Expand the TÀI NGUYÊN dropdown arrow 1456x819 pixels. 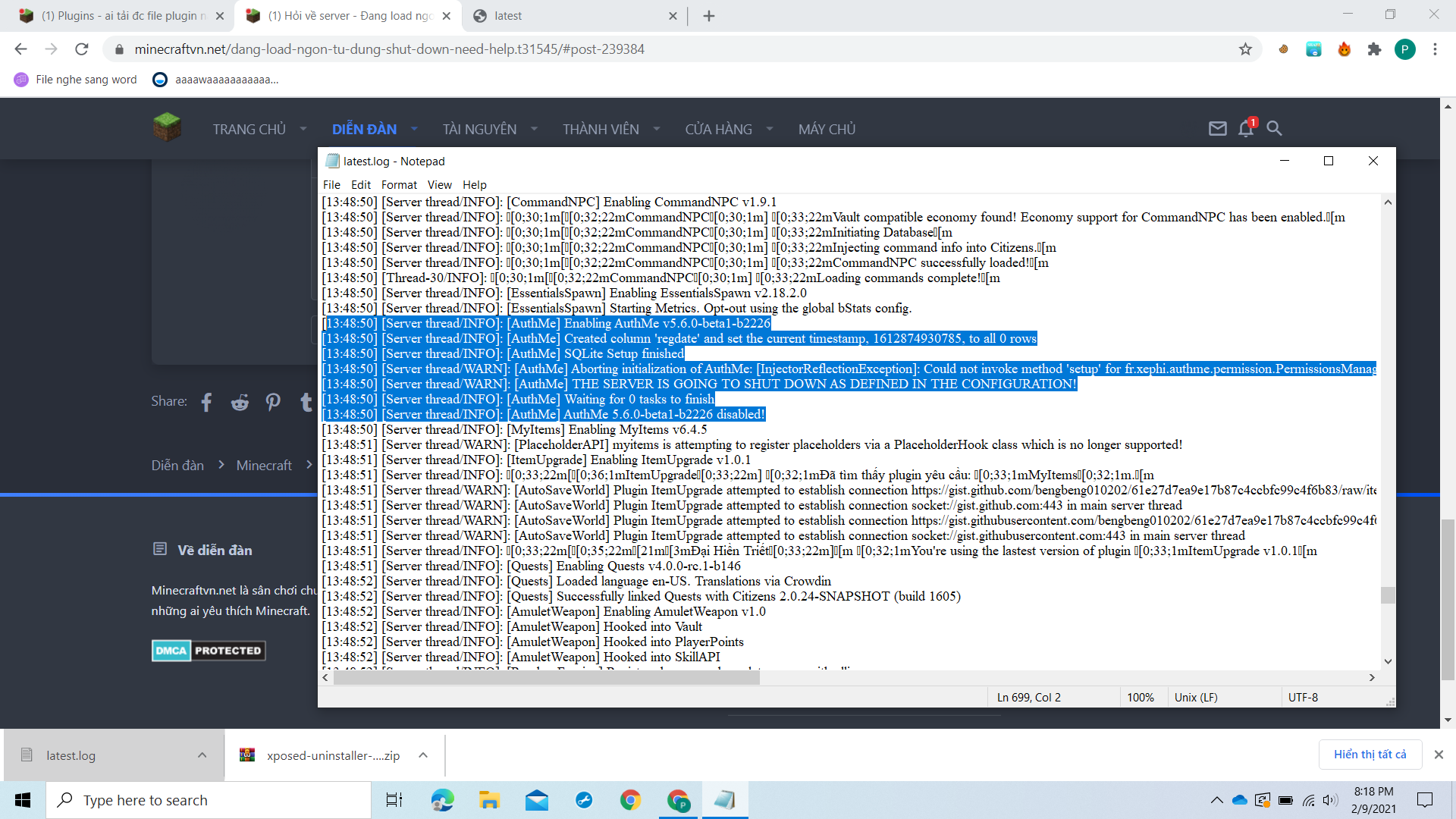coord(534,129)
